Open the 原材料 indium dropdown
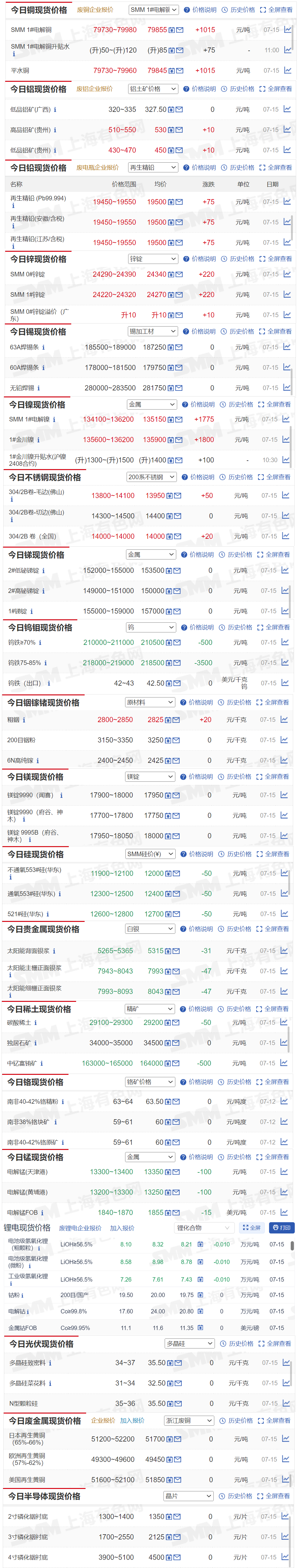The width and height of the screenshot is (298, 1568). pos(150,702)
